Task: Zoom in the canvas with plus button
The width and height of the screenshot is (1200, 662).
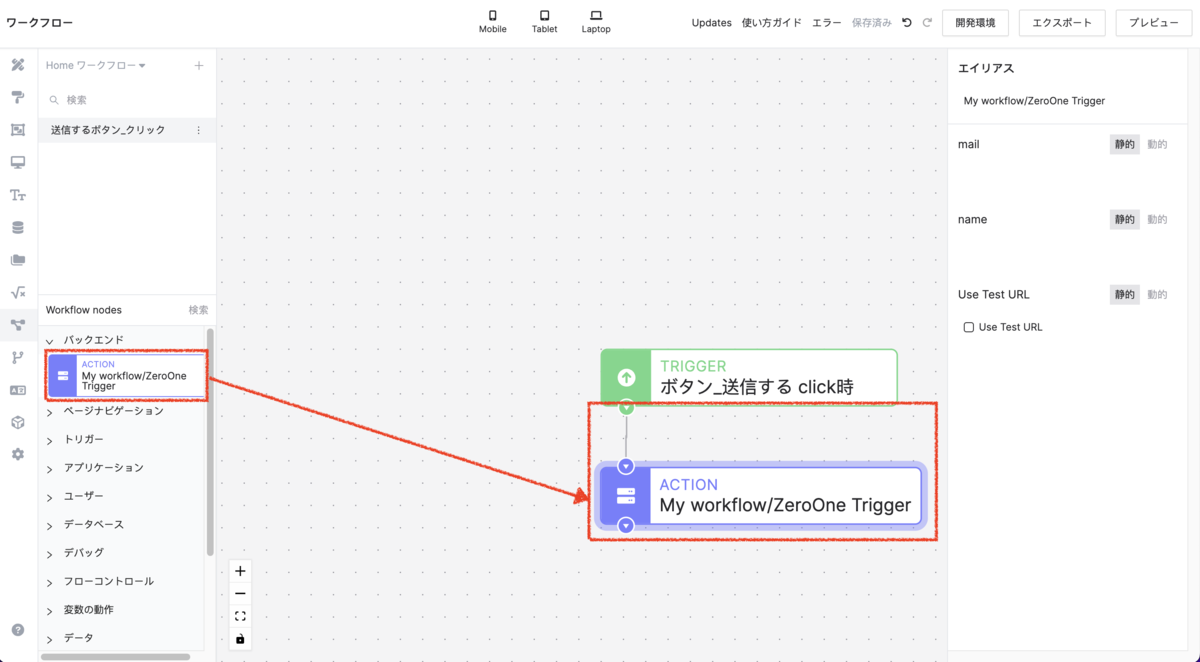Action: 240,571
